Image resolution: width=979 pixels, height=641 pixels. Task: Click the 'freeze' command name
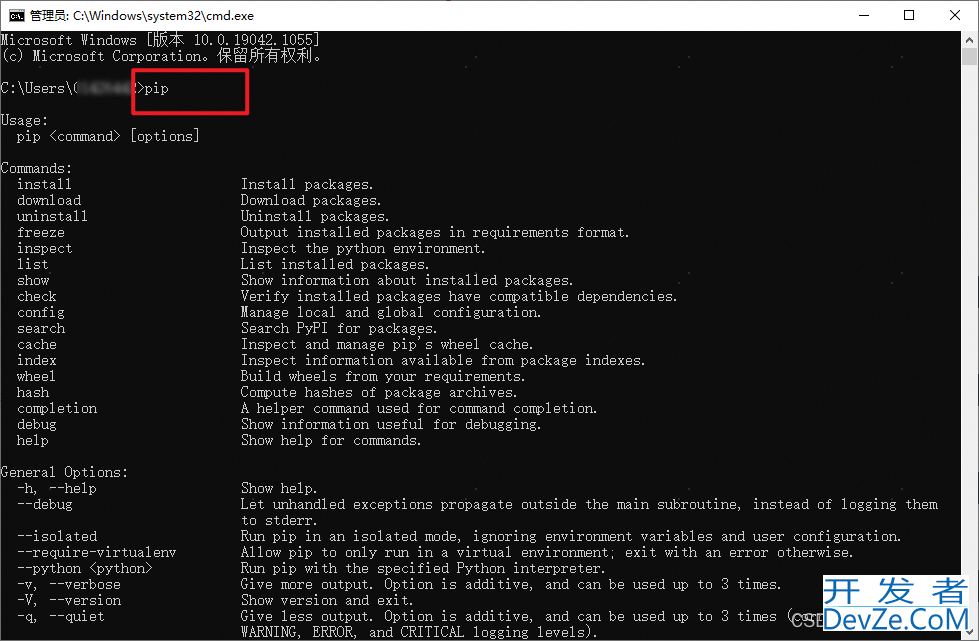41,233
